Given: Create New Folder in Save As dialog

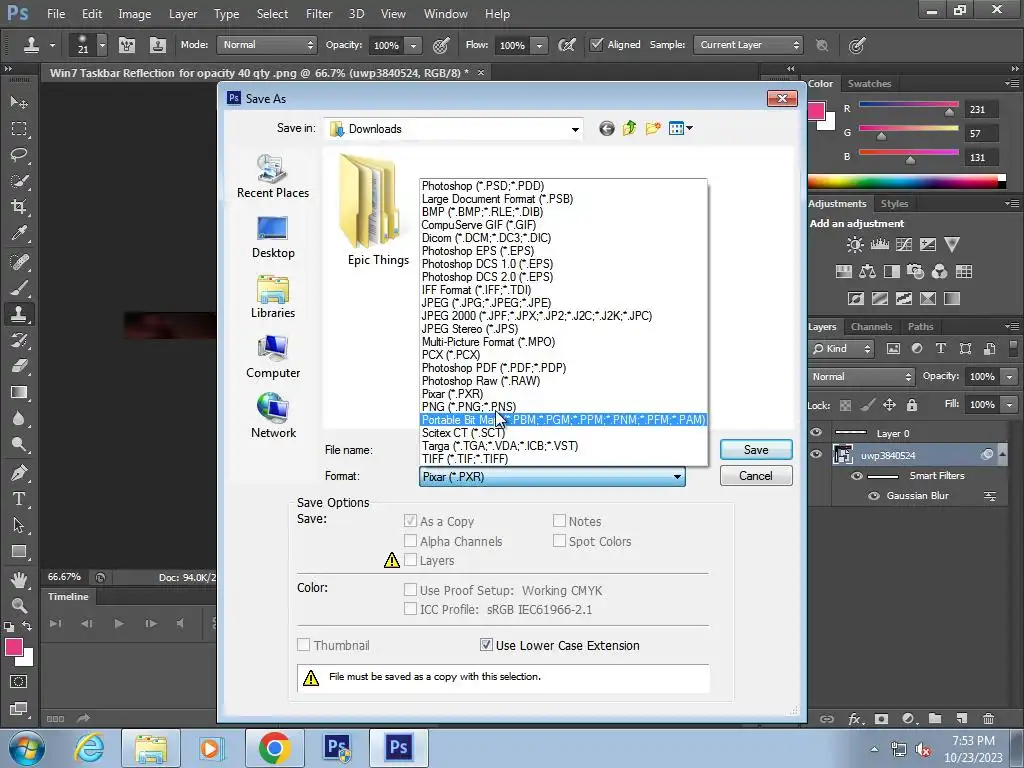Looking at the screenshot, I should click(652, 129).
